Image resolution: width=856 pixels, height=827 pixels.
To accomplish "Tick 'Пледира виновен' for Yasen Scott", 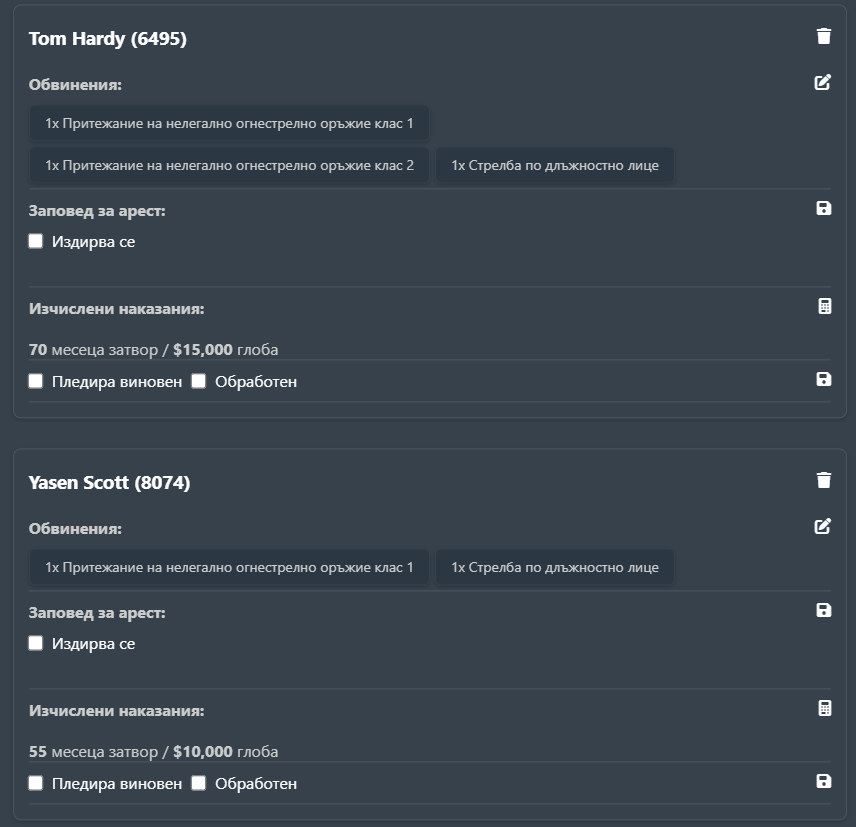I will coord(36,783).
